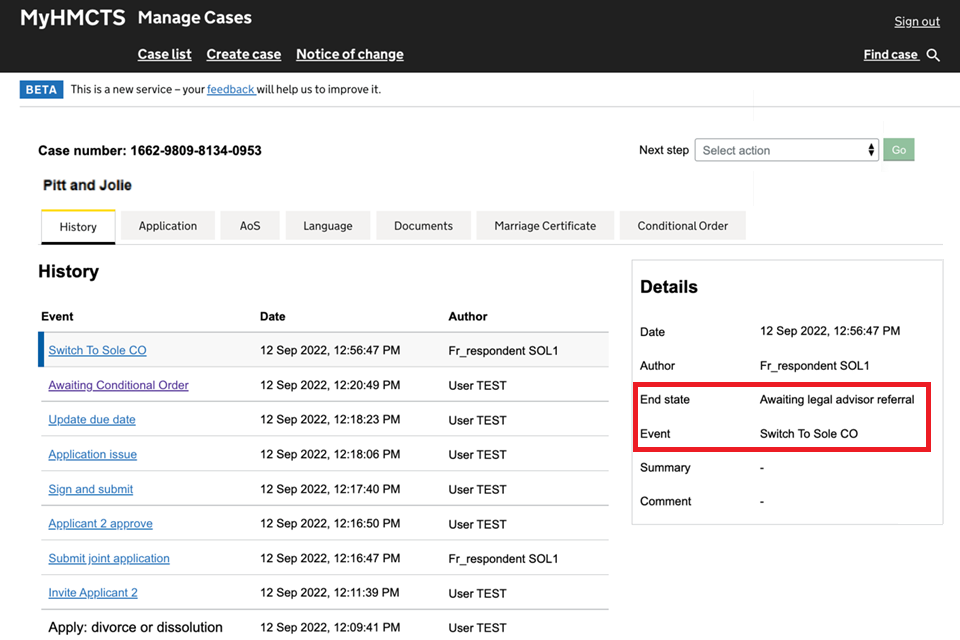The image size is (960, 640).
Task: Click the search magnifier icon beside Find case
Action: pos(933,55)
